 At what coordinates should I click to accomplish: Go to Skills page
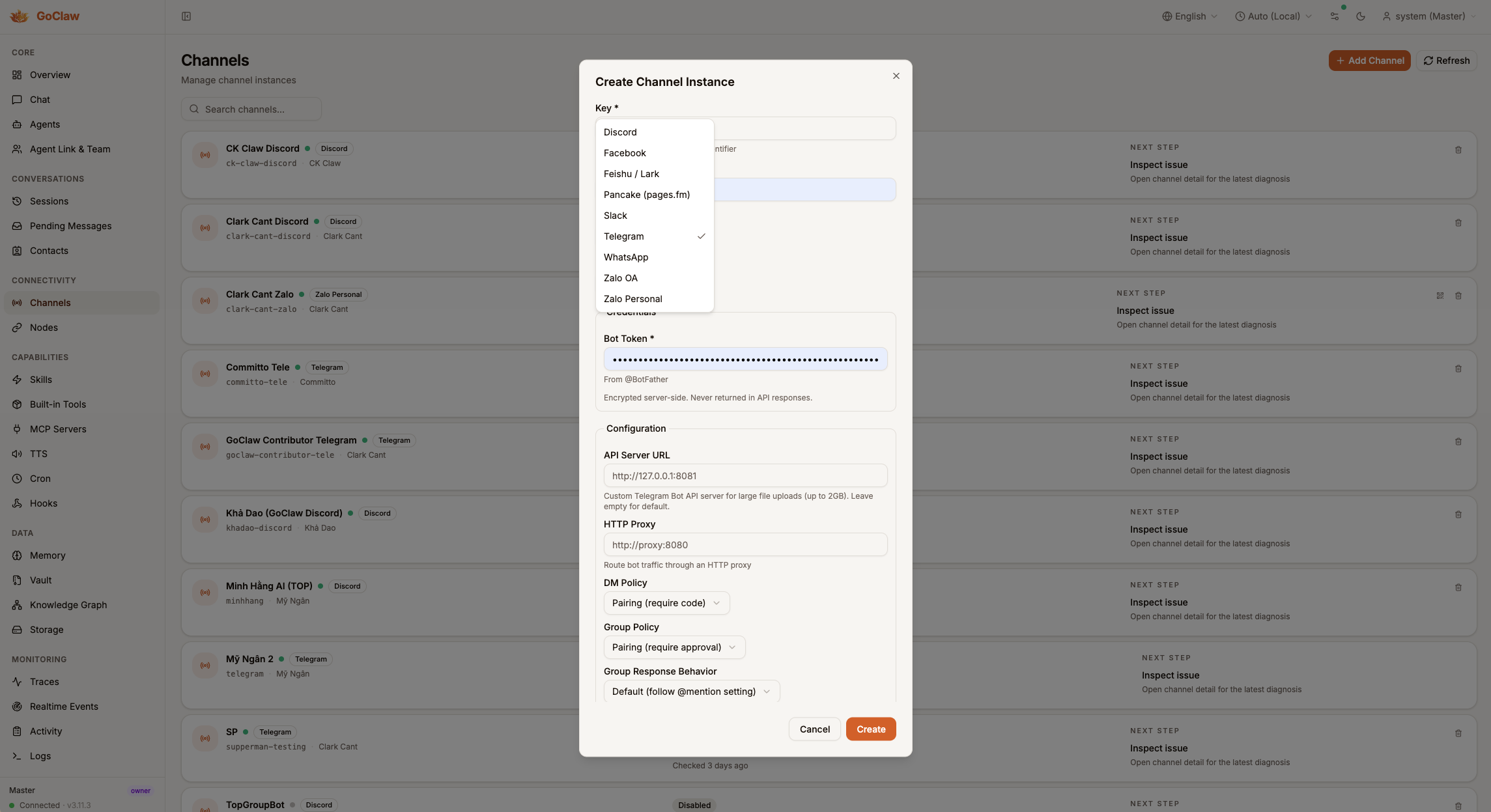point(82,380)
